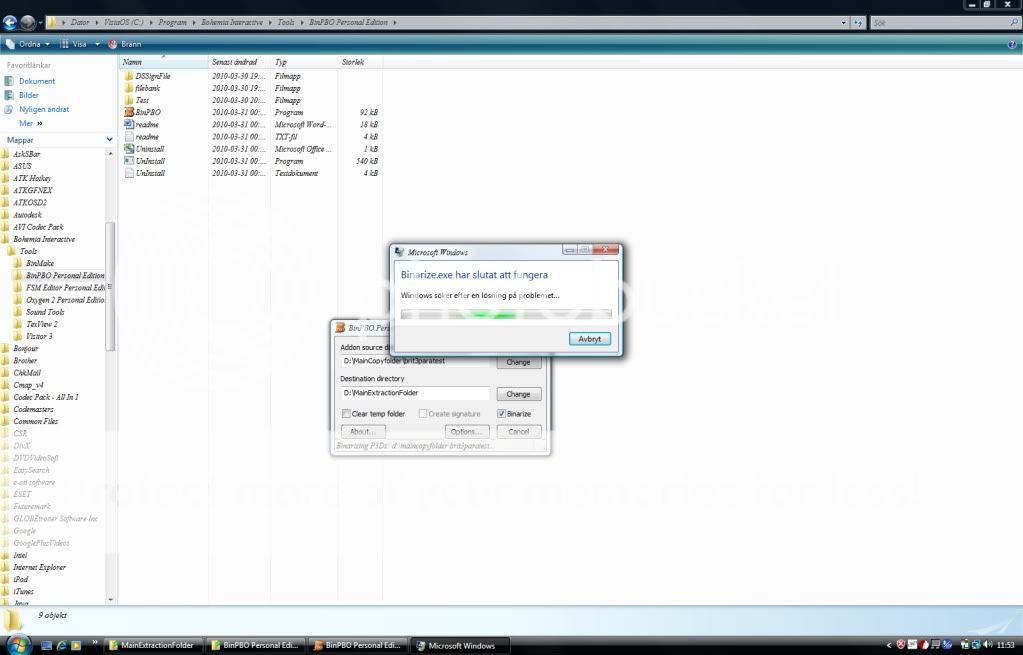Select the DSSignFile folder icon
The height and width of the screenshot is (655, 1023).
128,76
